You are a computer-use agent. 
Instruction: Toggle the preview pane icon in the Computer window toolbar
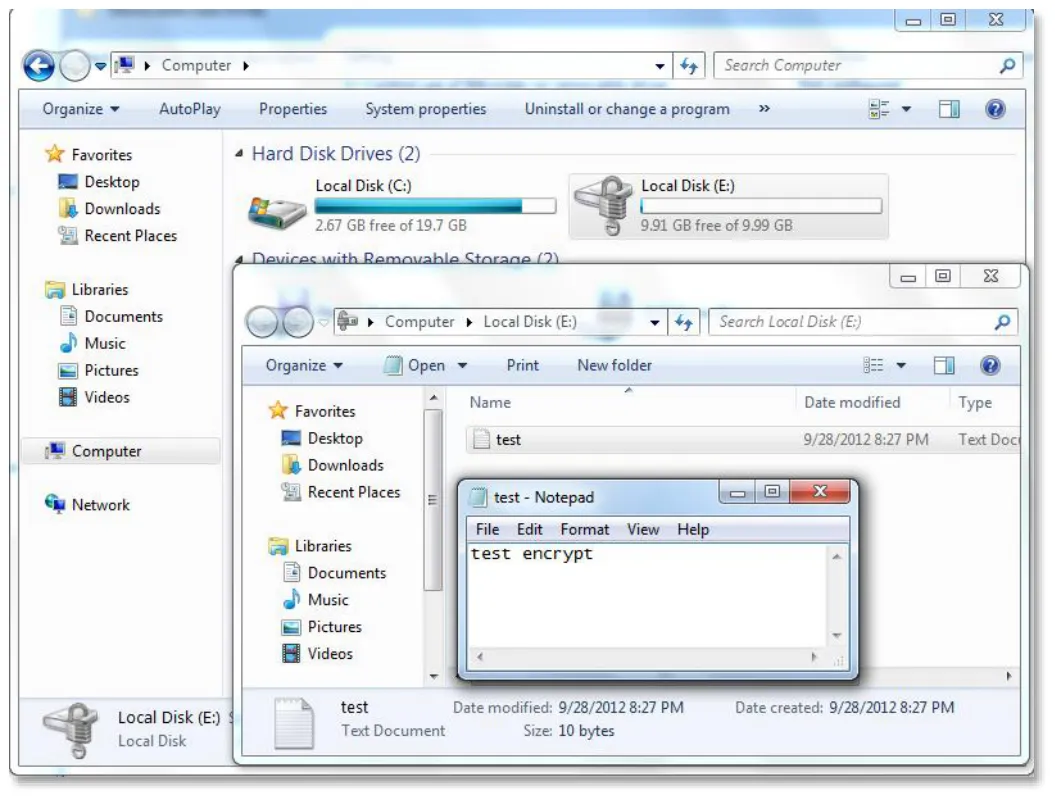pyautogui.click(x=949, y=109)
